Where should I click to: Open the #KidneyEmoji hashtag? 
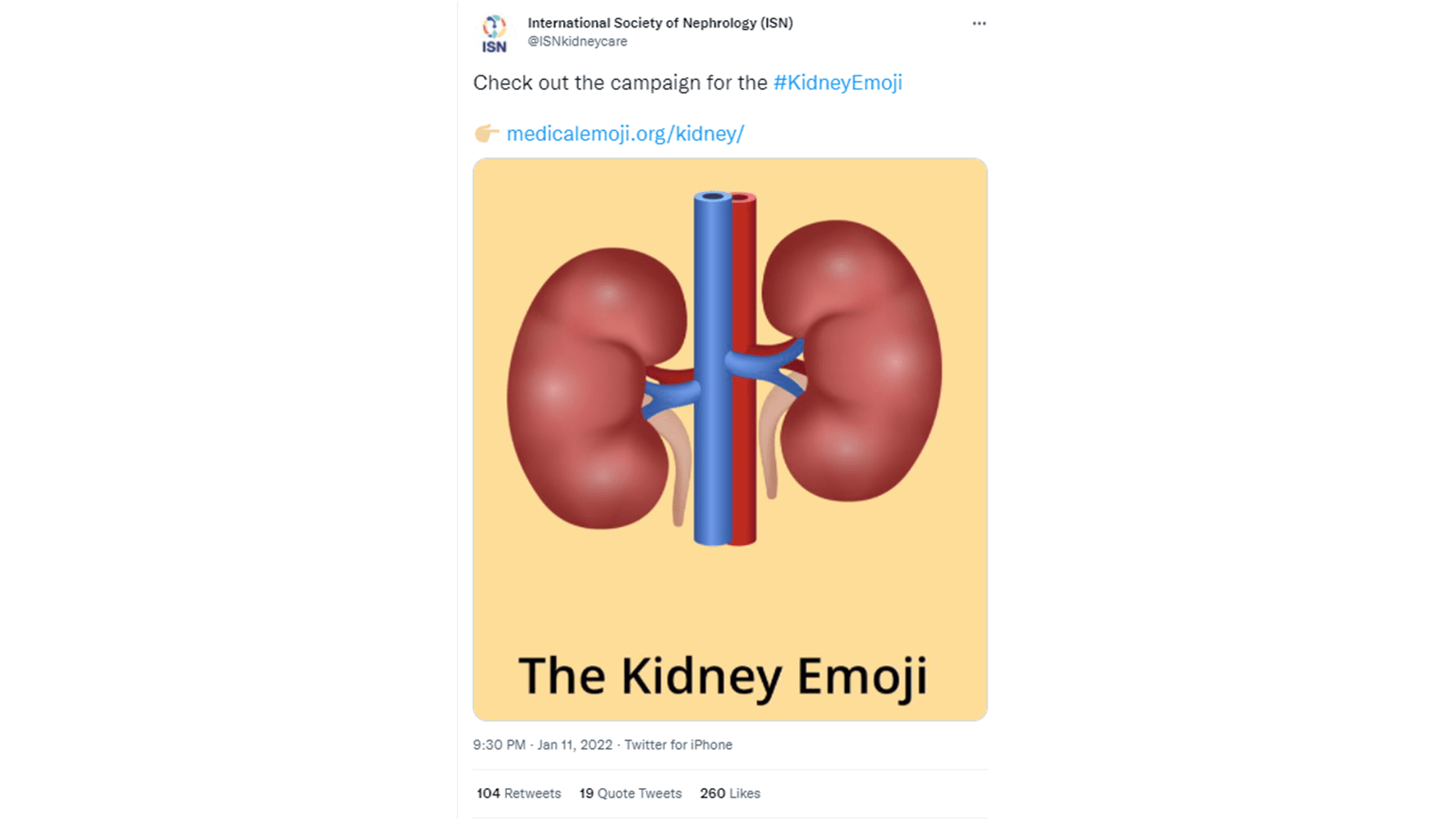[837, 83]
